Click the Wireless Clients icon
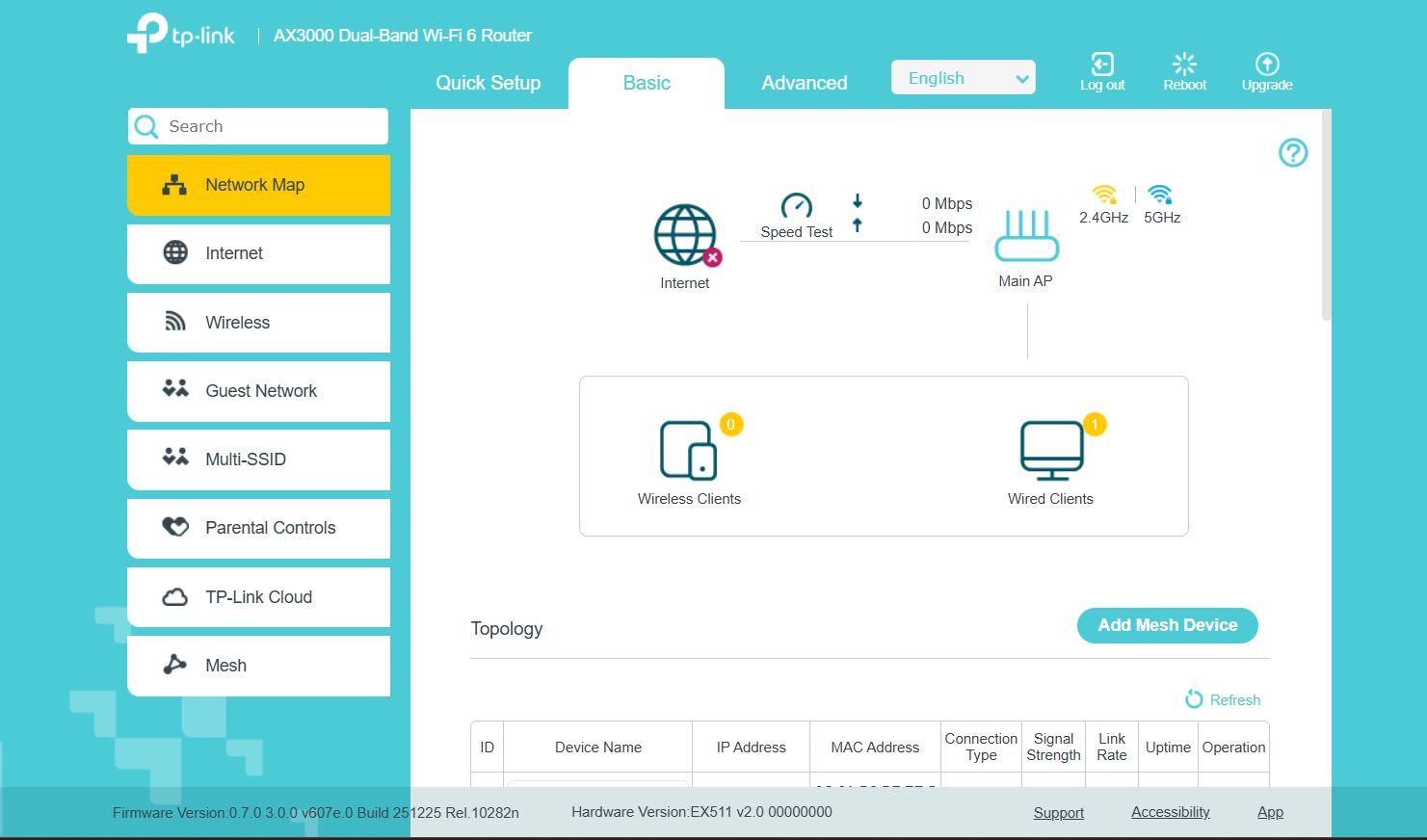Viewport: 1427px width, 840px height. (688, 450)
